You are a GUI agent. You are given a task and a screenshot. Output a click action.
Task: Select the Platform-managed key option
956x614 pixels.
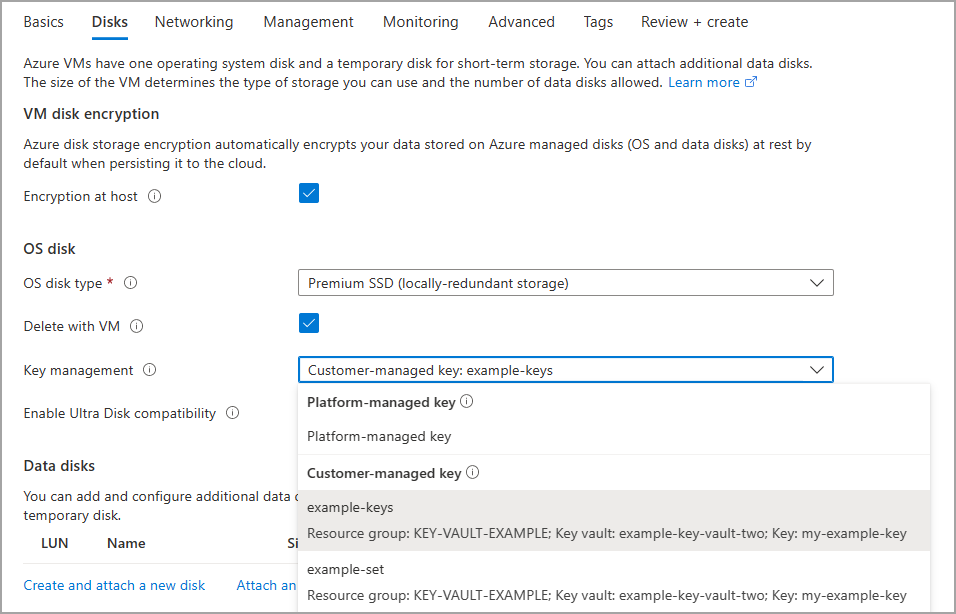pos(379,436)
